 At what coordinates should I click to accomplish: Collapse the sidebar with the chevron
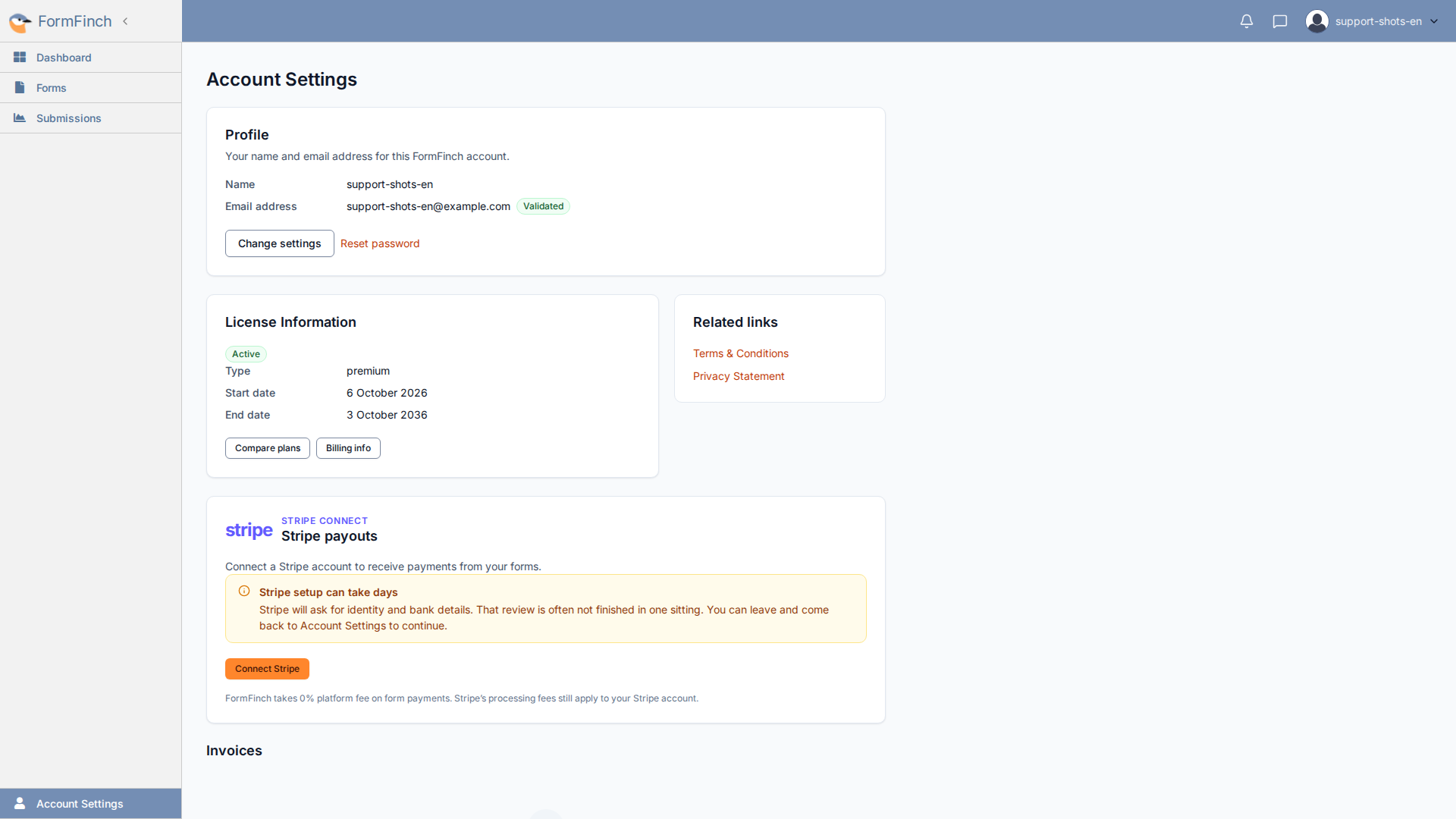point(125,21)
